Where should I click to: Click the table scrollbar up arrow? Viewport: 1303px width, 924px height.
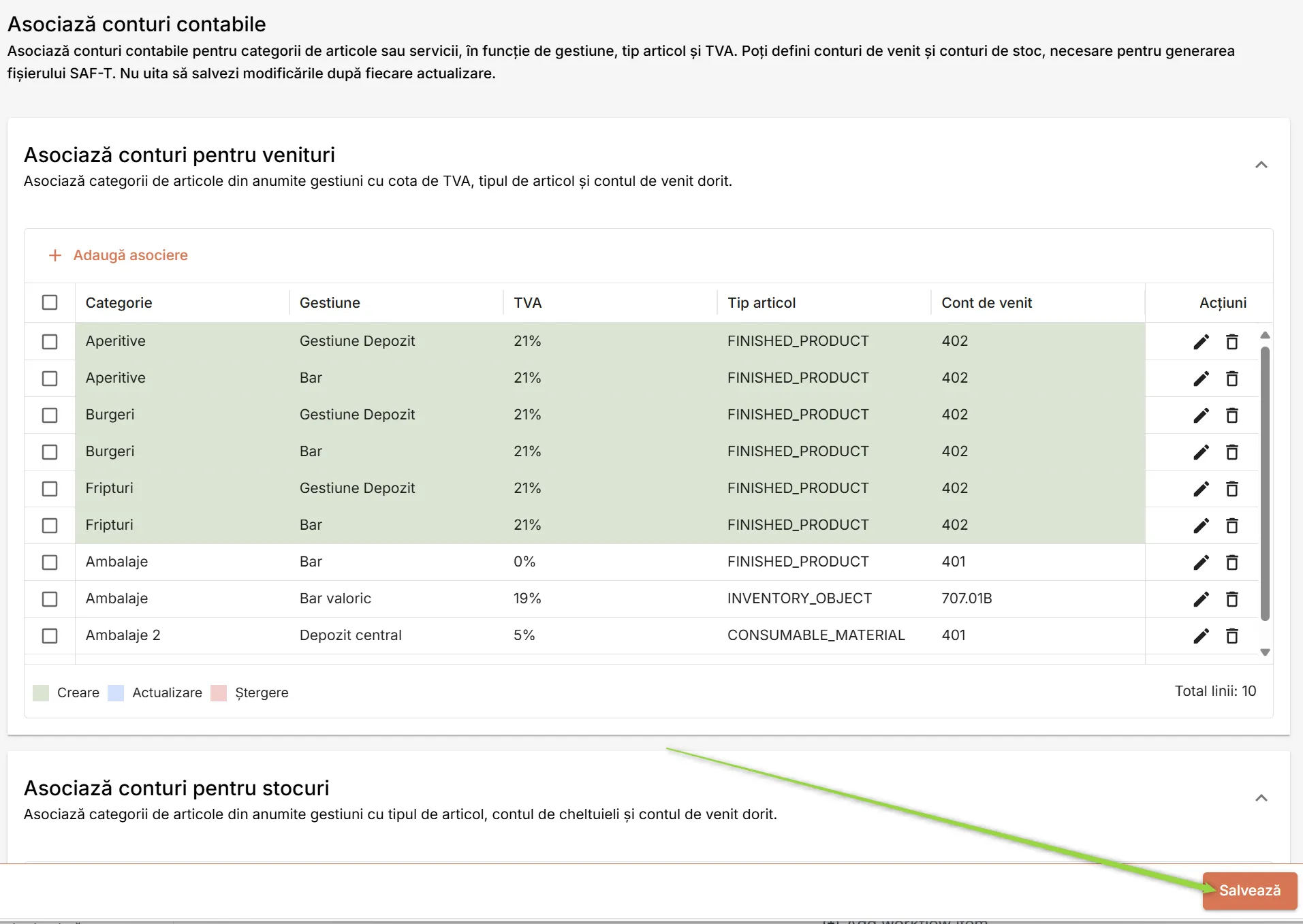pyautogui.click(x=1265, y=335)
